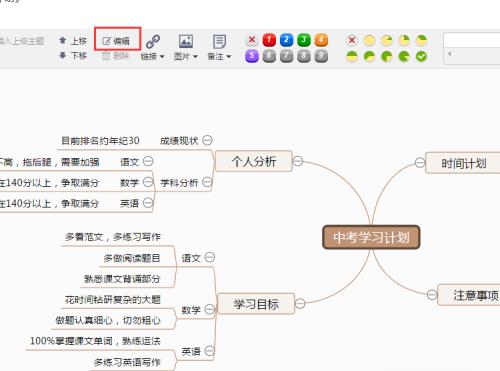Apply purple priority 5 marker

[252, 56]
